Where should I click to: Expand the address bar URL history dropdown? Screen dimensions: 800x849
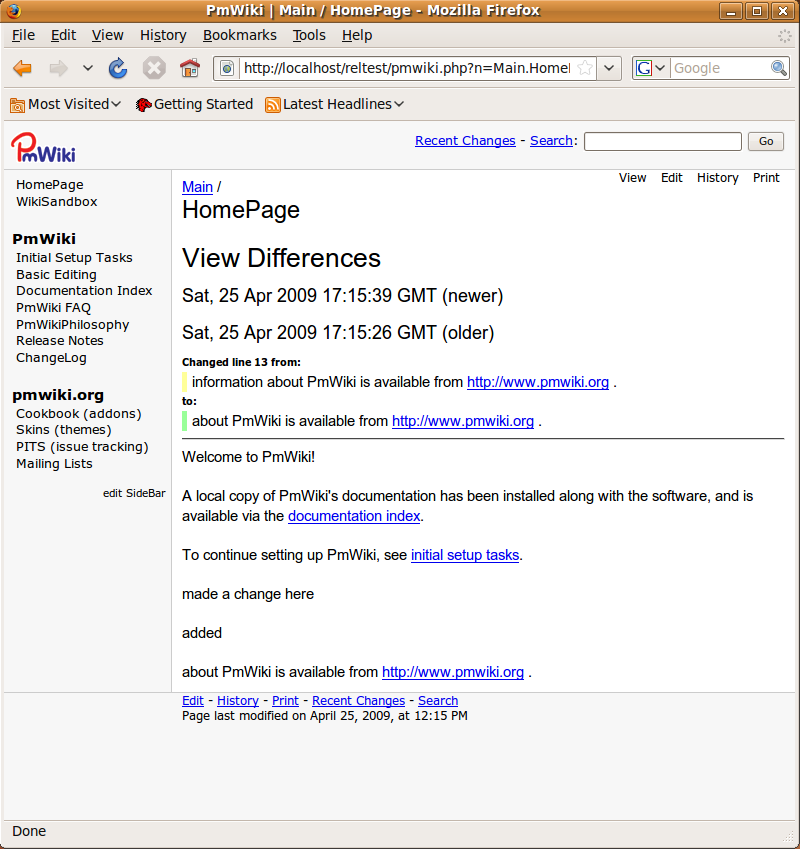click(609, 68)
